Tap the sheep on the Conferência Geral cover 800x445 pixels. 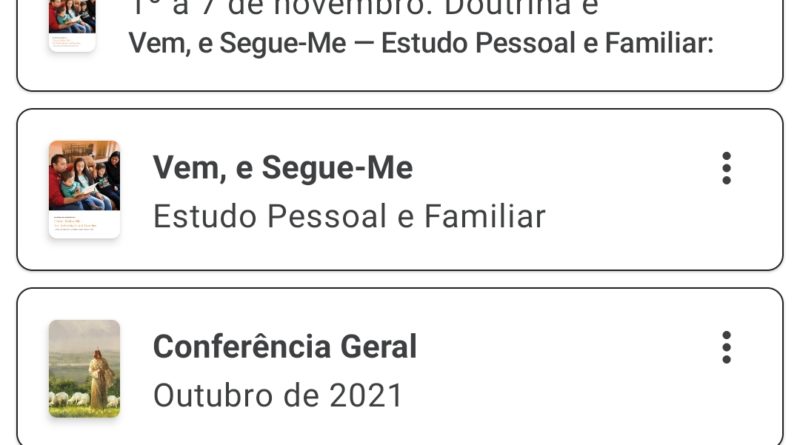[66, 400]
